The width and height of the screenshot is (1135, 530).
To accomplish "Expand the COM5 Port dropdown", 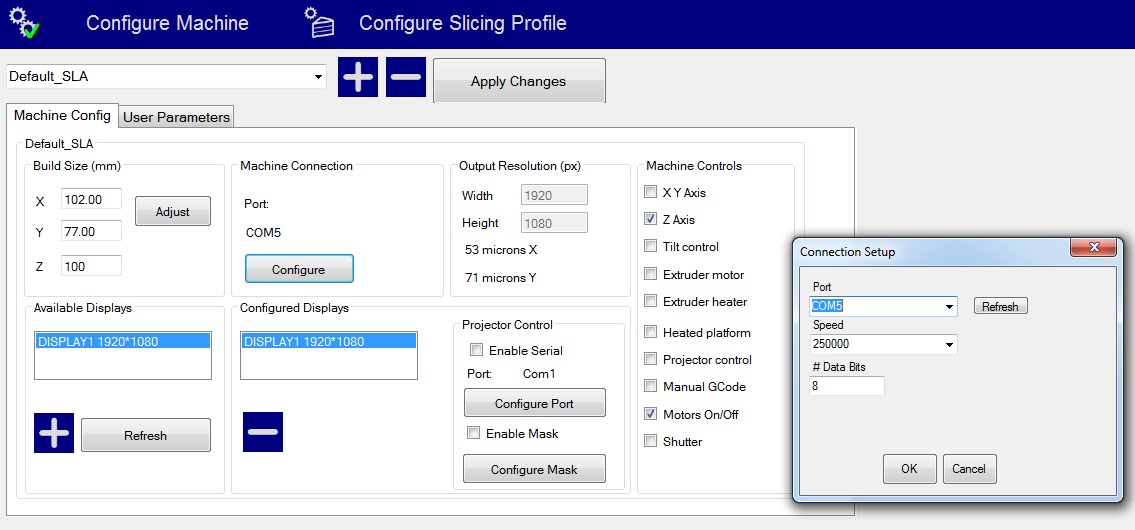I will click(949, 307).
